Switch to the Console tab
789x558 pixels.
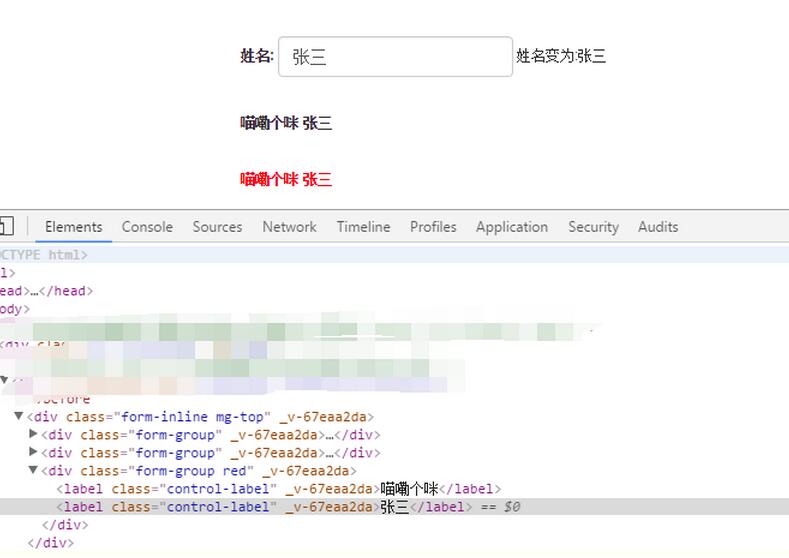[x=147, y=227]
